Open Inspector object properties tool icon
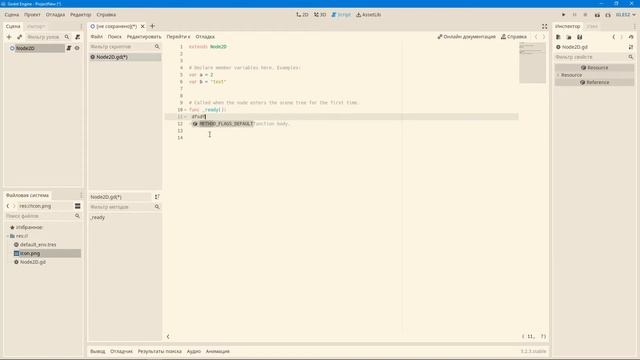Screen dimensions: 640x360 (631, 47)
